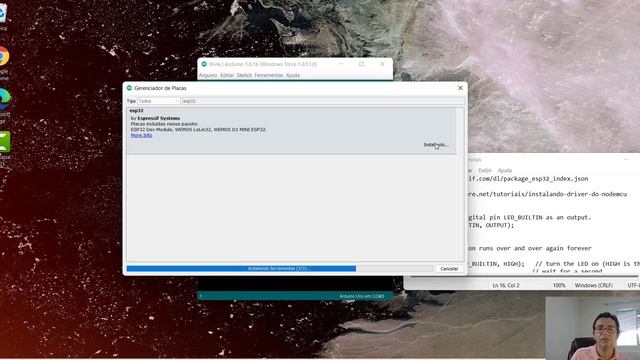Open the green Camtasia desktop shortcut
Screen dimensions: 640x360
(4, 142)
